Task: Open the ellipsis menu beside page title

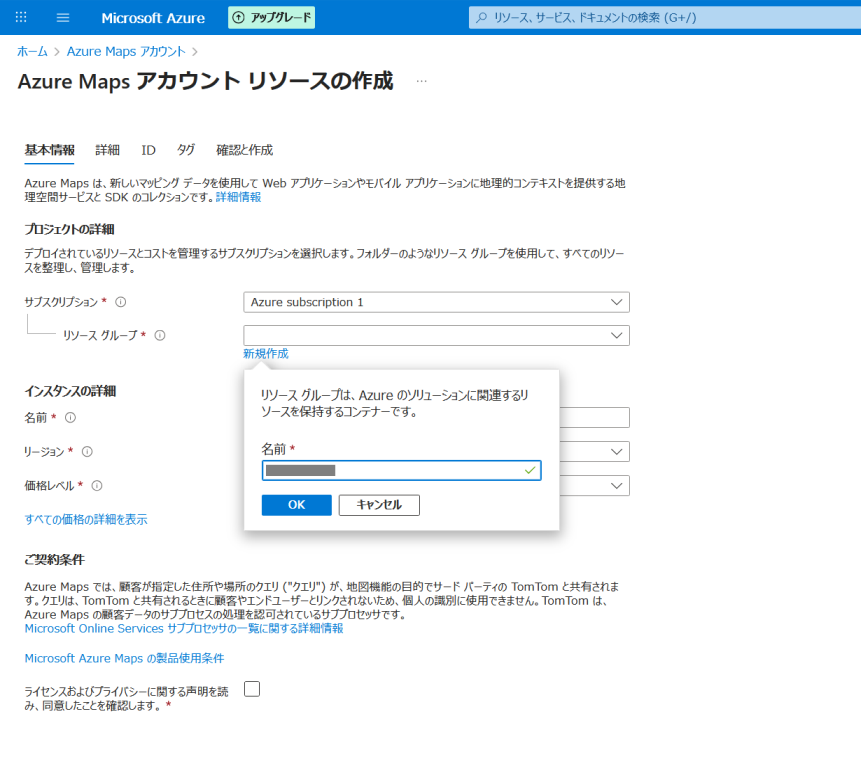Action: pos(421,81)
